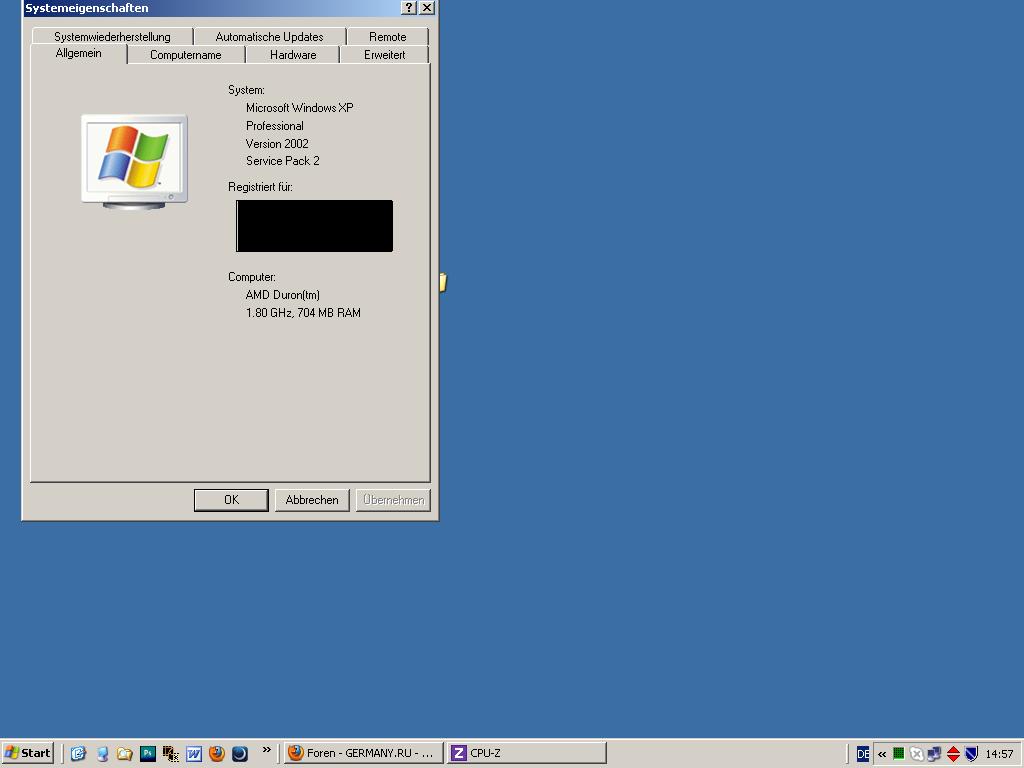This screenshot has width=1024, height=768.
Task: Click the network computers tray icon
Action: click(x=935, y=754)
